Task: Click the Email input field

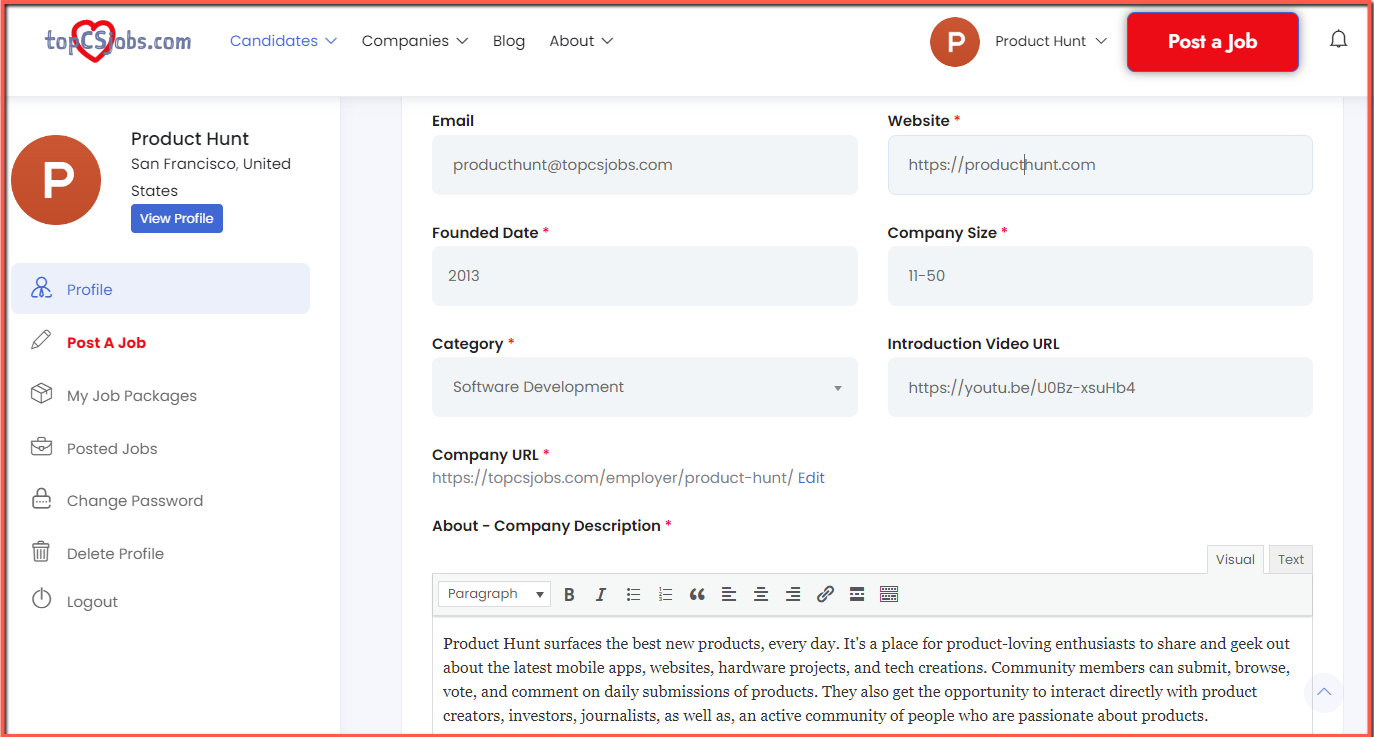Action: (645, 165)
